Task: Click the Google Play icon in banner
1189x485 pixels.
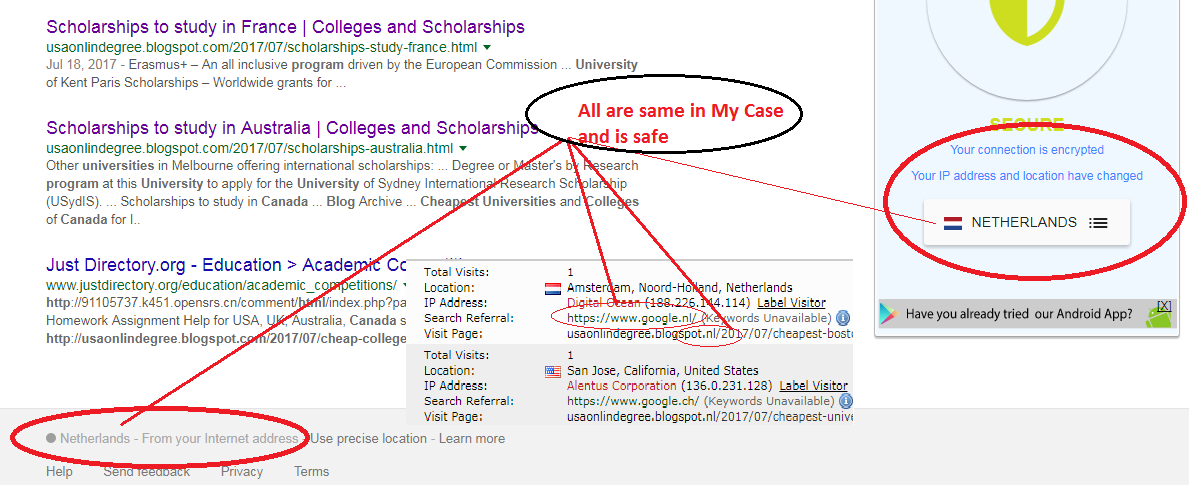Action: (x=888, y=314)
